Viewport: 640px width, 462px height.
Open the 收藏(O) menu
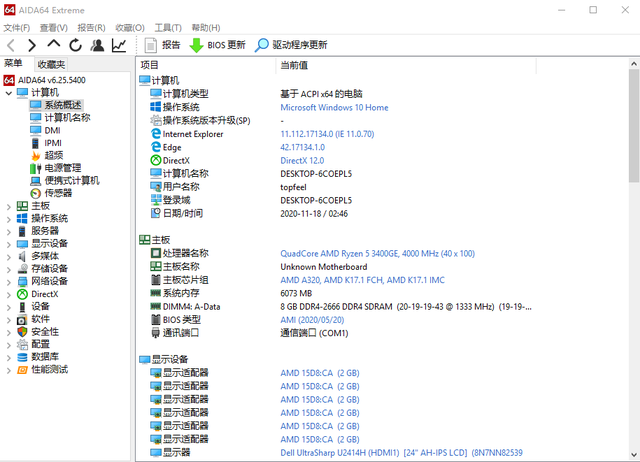(130, 27)
